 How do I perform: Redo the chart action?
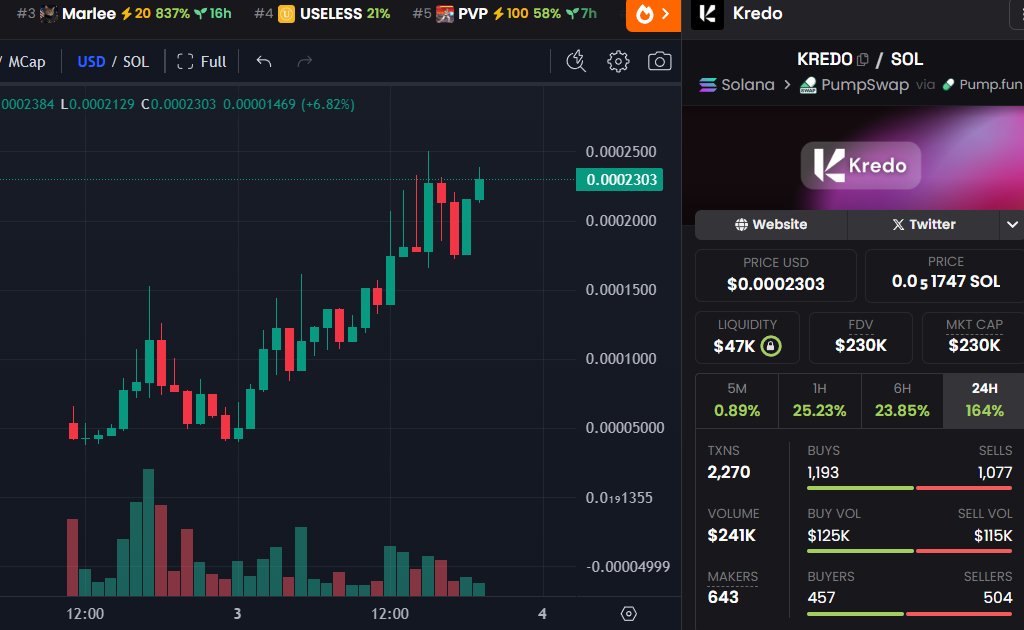click(x=304, y=61)
